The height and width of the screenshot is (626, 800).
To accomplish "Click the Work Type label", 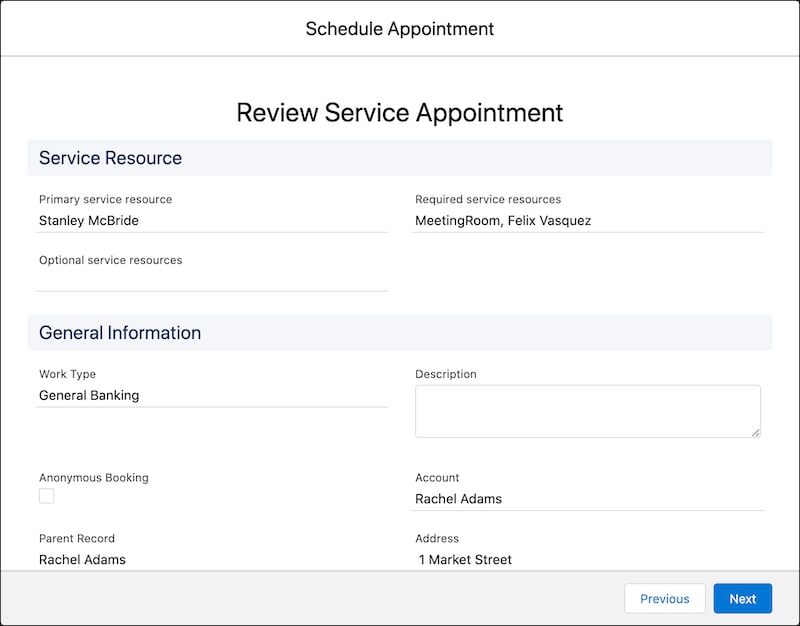I will tap(67, 374).
